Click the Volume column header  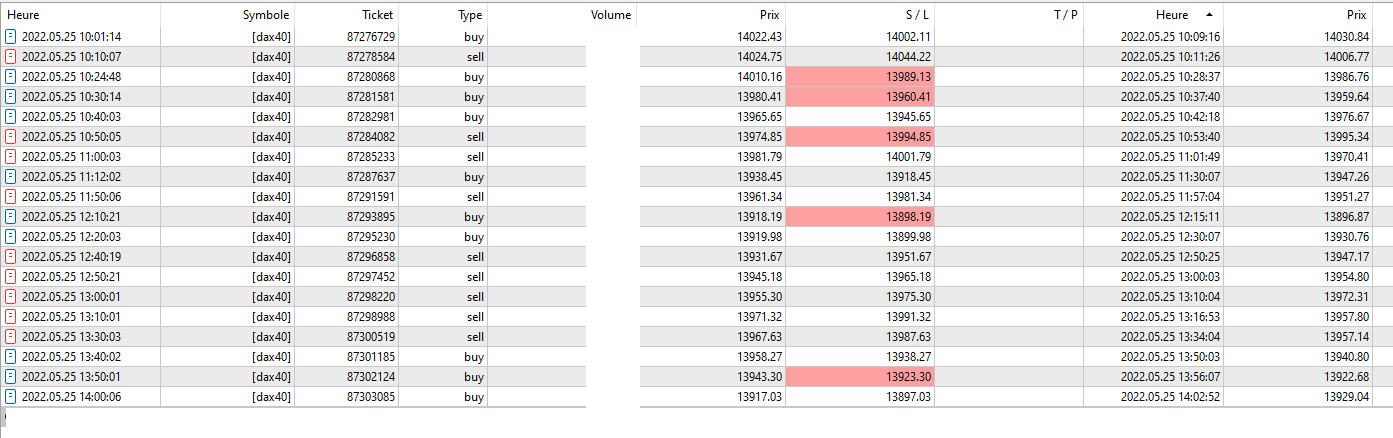[x=610, y=15]
